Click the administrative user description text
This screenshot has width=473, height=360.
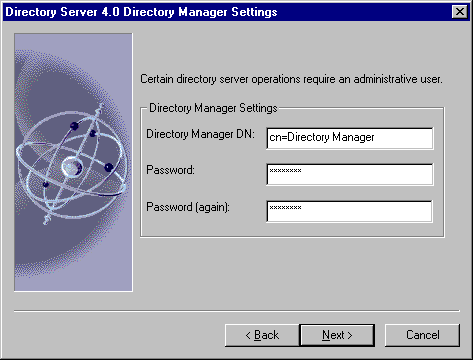291,79
